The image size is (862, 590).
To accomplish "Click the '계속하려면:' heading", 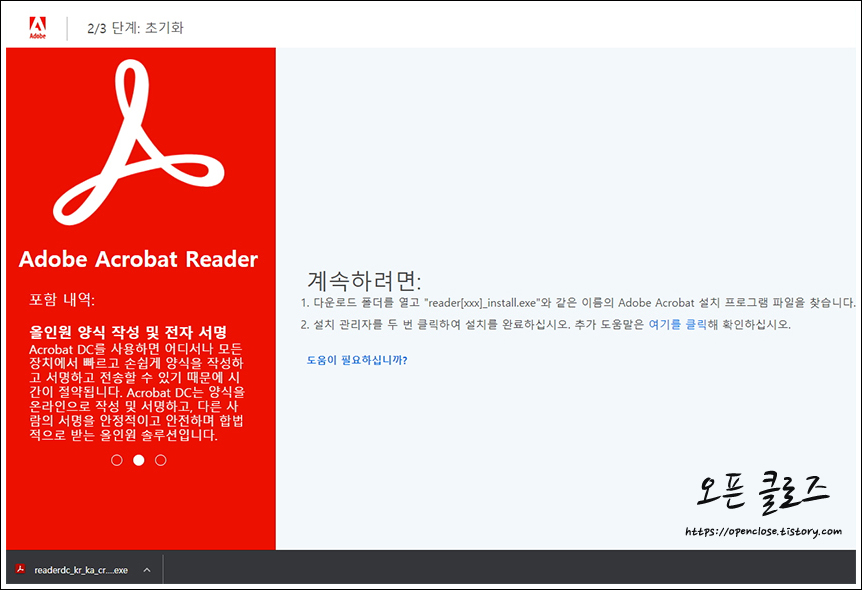I will pos(364,281).
